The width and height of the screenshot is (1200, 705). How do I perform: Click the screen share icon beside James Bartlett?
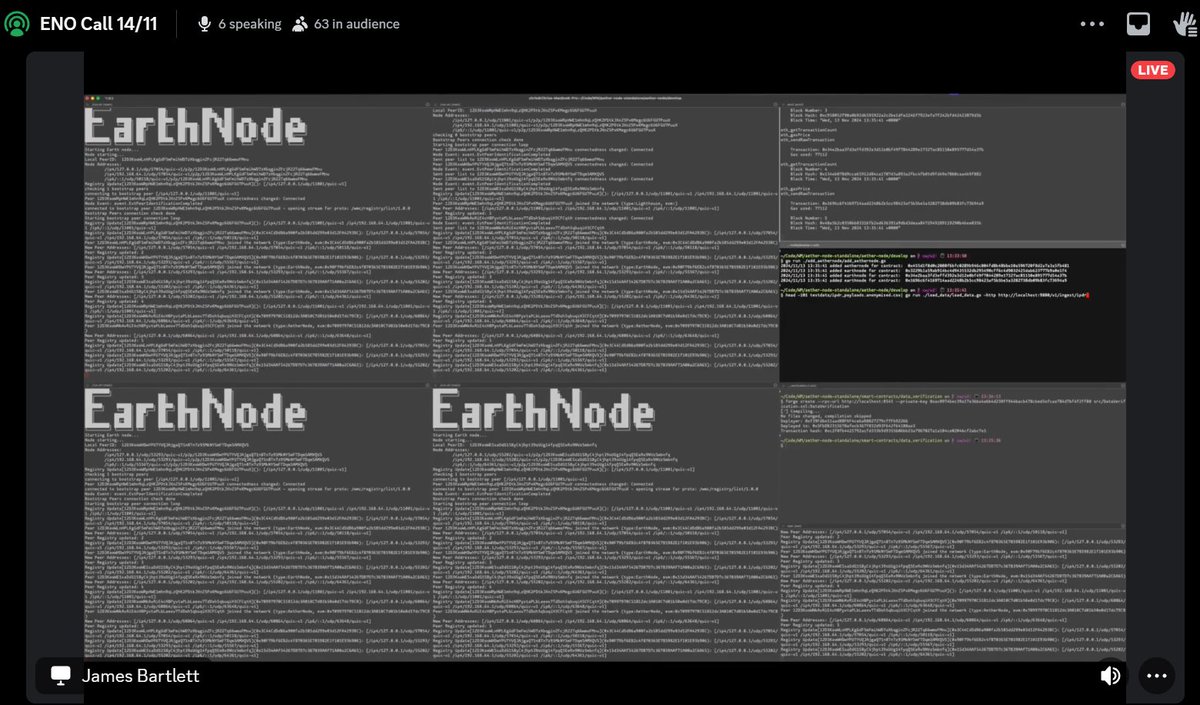tap(61, 676)
